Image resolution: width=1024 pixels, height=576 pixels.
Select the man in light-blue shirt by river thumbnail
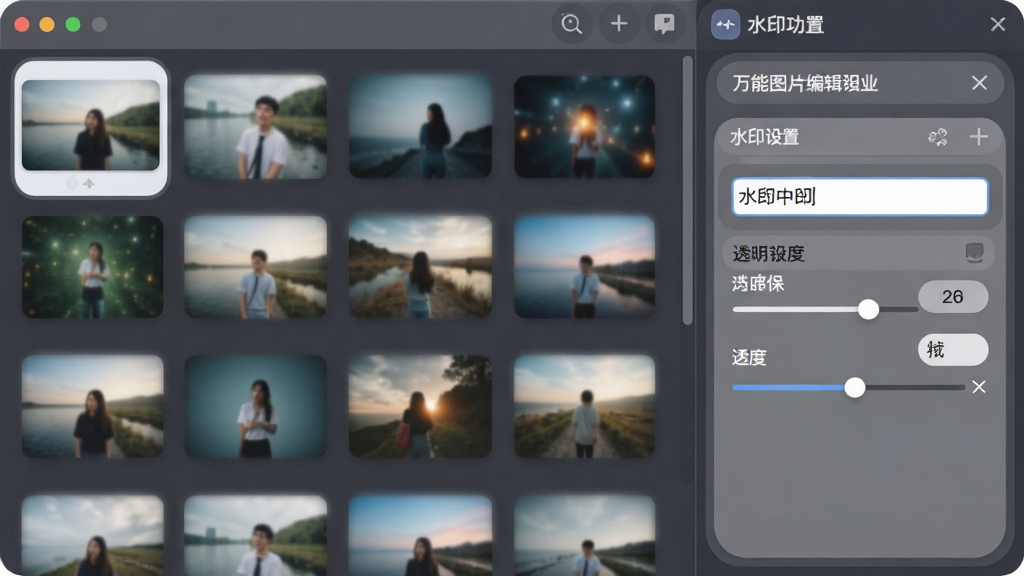point(255,267)
